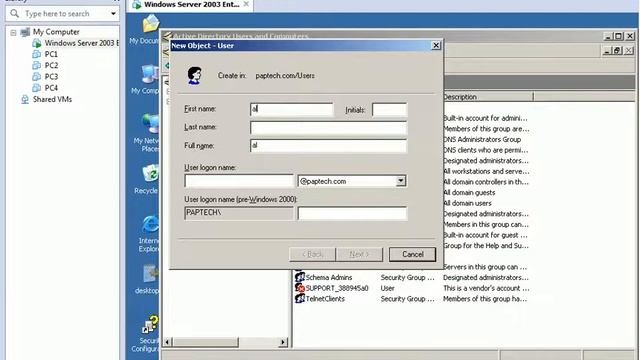Click the TelnetClients group icon
Image resolution: width=640 pixels, height=360 pixels.
pos(300,298)
